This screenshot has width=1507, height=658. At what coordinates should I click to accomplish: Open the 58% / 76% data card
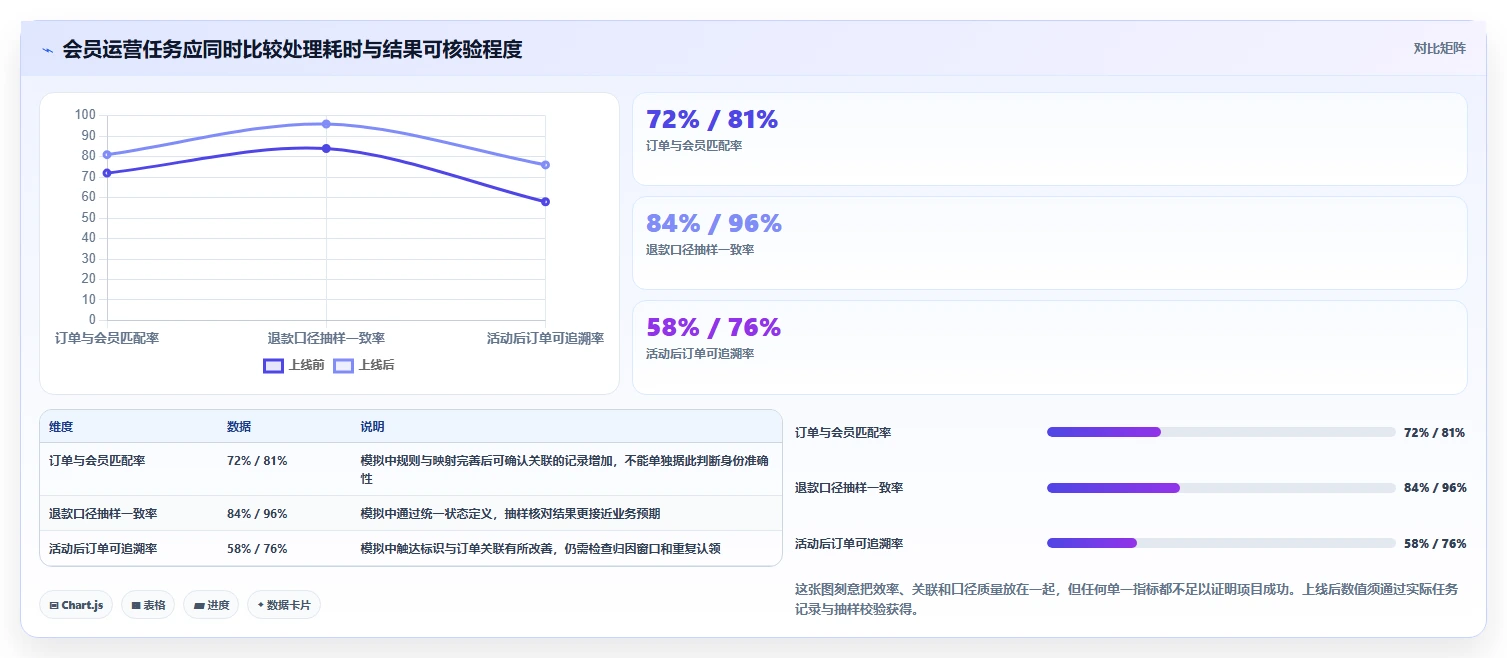tap(1050, 347)
